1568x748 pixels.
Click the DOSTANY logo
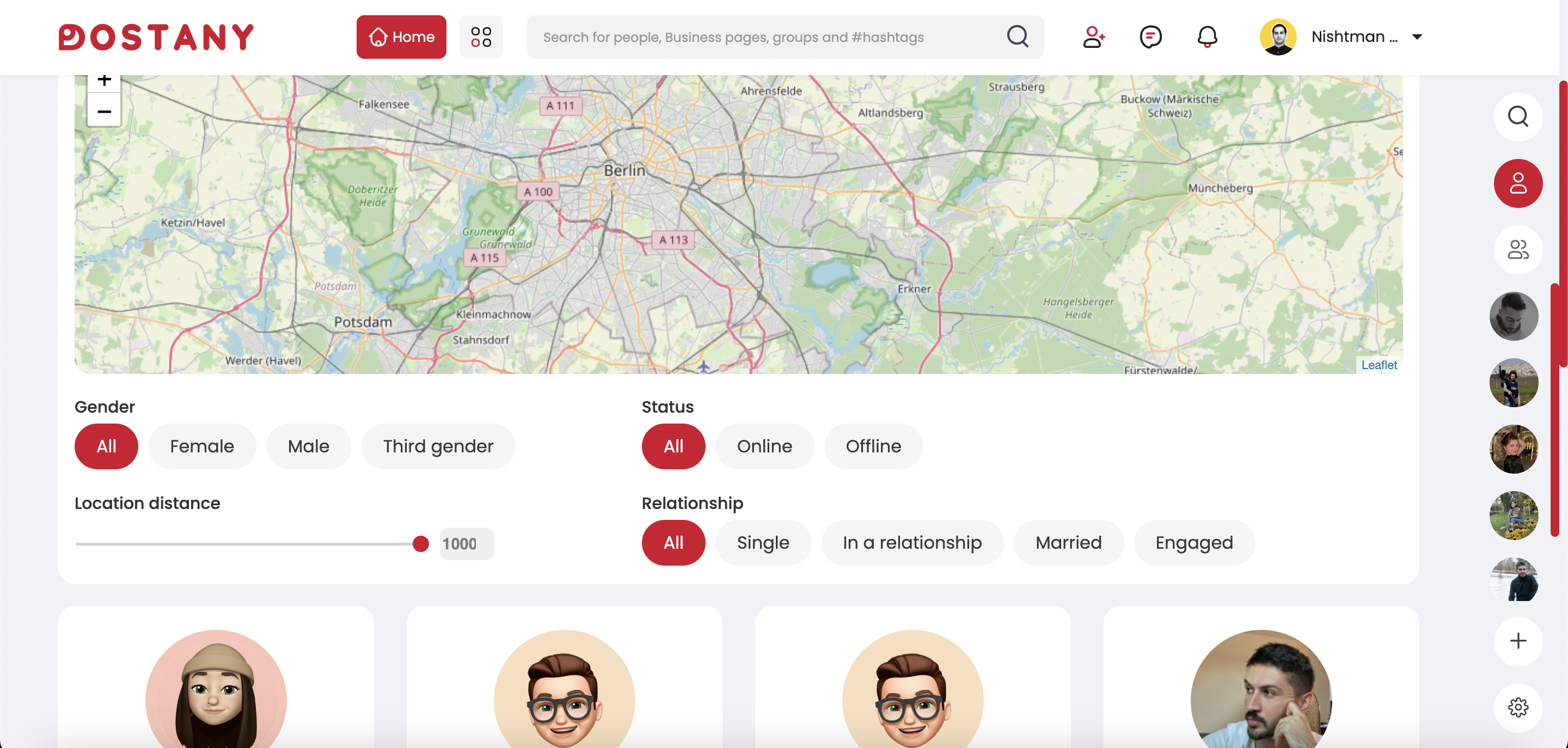pyautogui.click(x=156, y=37)
